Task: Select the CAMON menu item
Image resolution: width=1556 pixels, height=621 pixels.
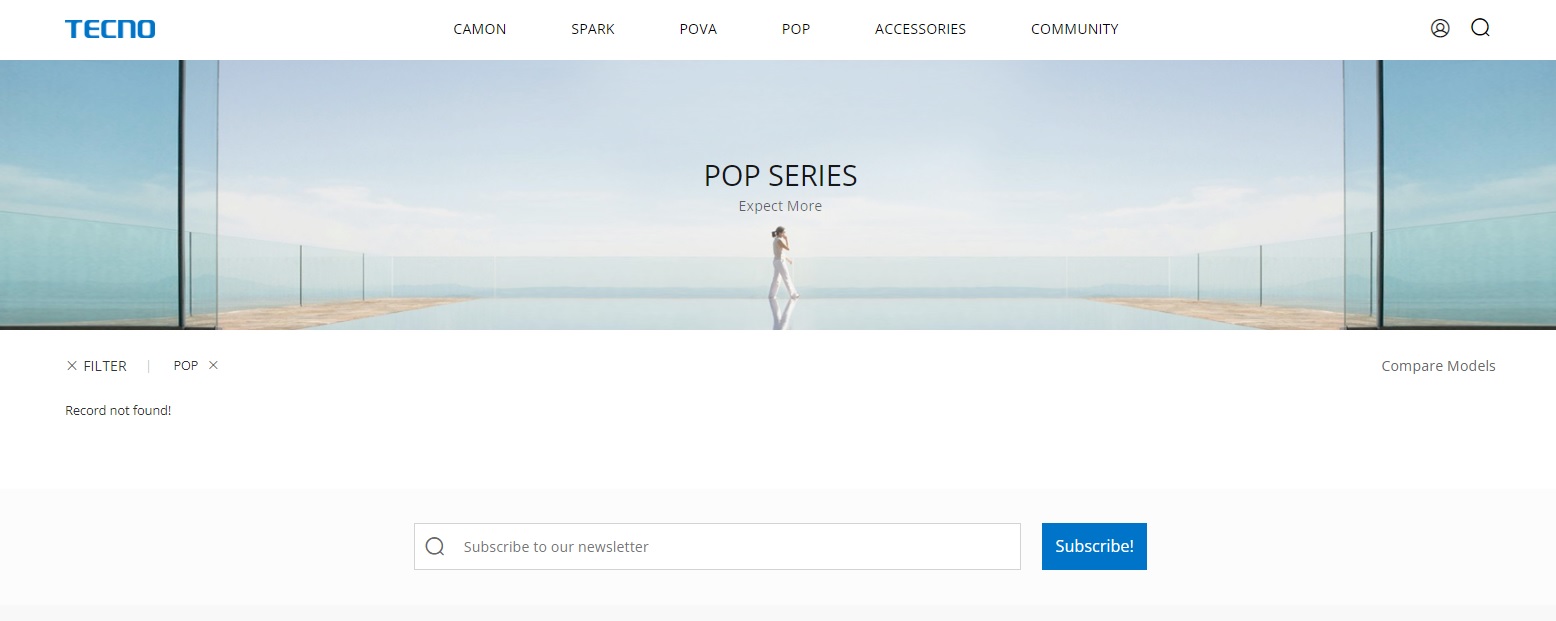Action: tap(479, 29)
